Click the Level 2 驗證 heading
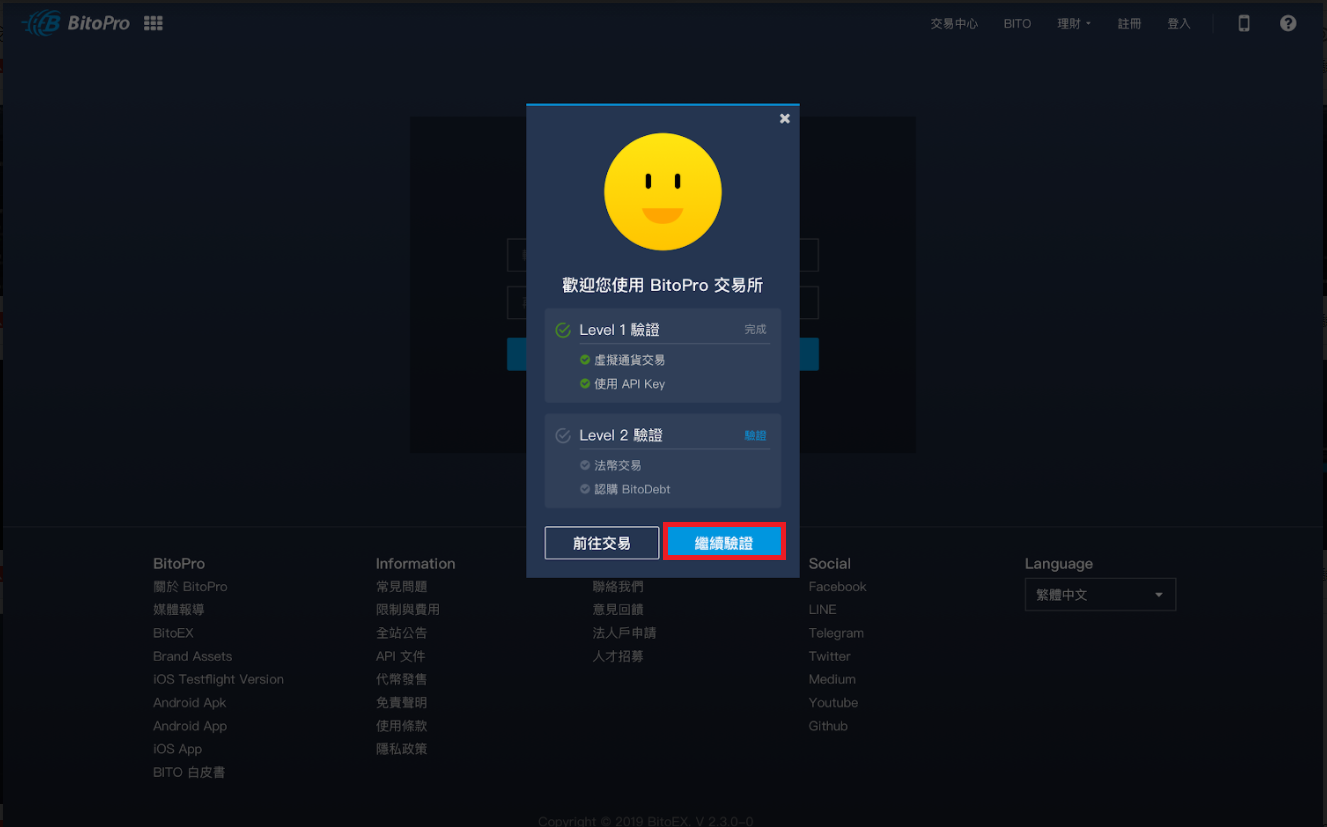The image size is (1327, 827). 621,436
